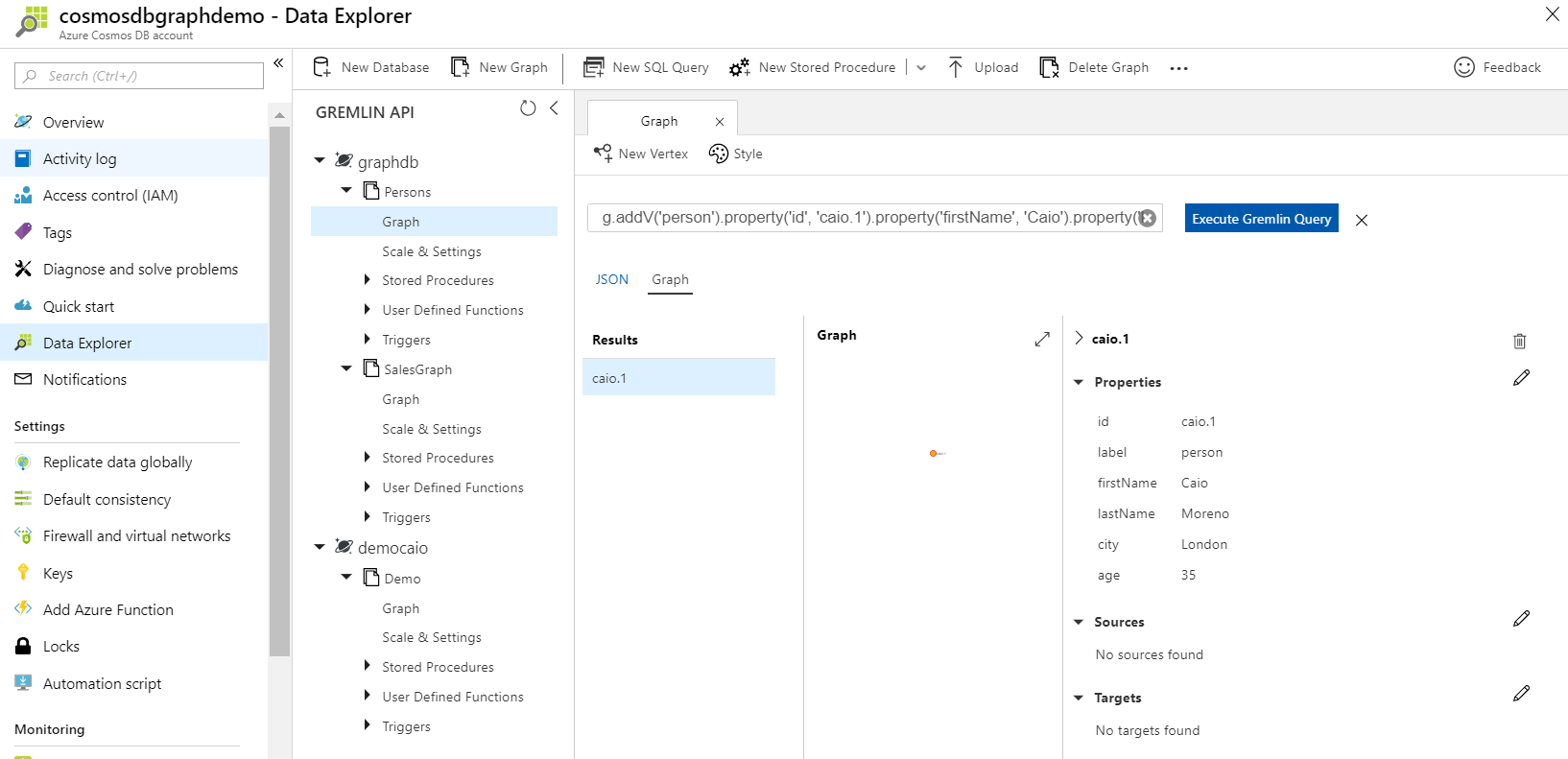This screenshot has width=1568, height=759.
Task: Close the query filter panel
Action: coord(1362,220)
